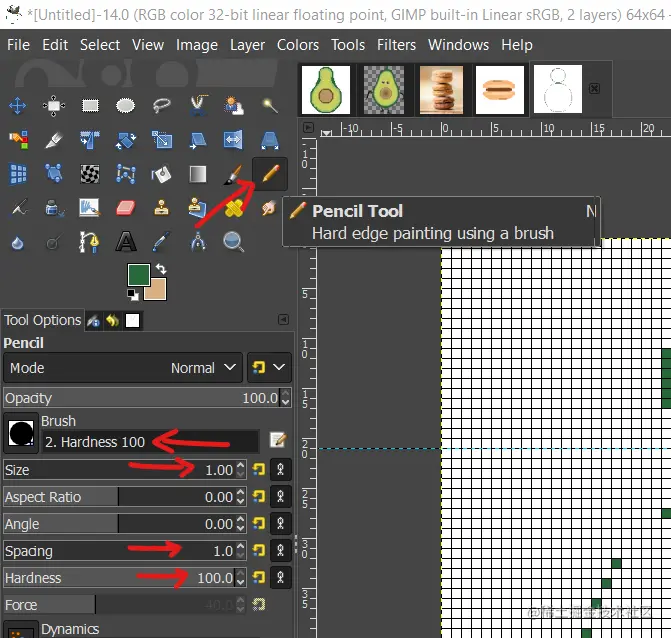This screenshot has width=671, height=638.
Task: Reset colors to default black and white
Action: click(x=133, y=294)
